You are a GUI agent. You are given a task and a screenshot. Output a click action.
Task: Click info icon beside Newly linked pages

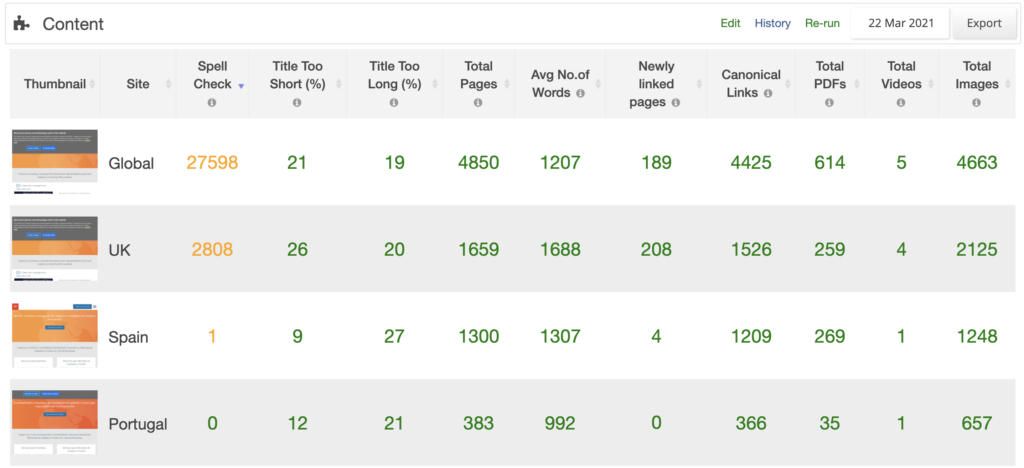[x=676, y=102]
